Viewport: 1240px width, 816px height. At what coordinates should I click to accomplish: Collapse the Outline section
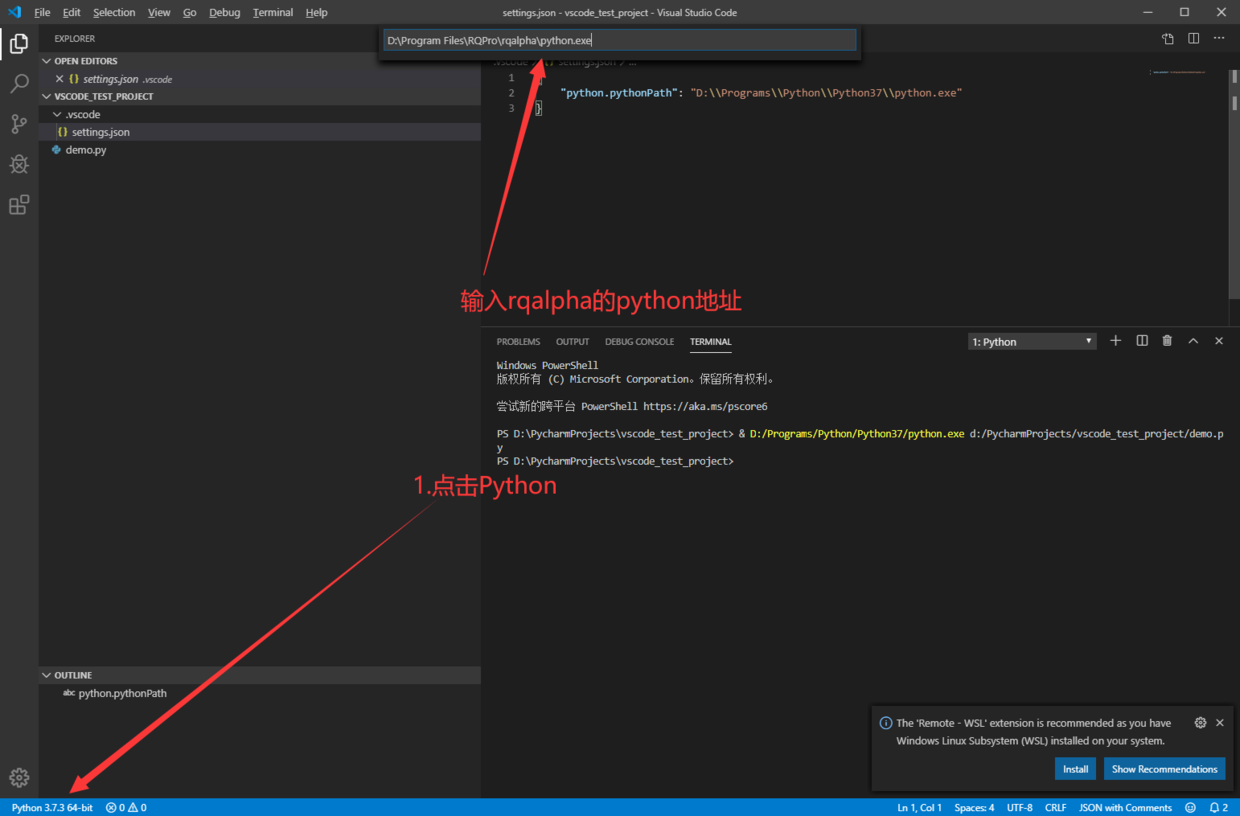(260, 675)
